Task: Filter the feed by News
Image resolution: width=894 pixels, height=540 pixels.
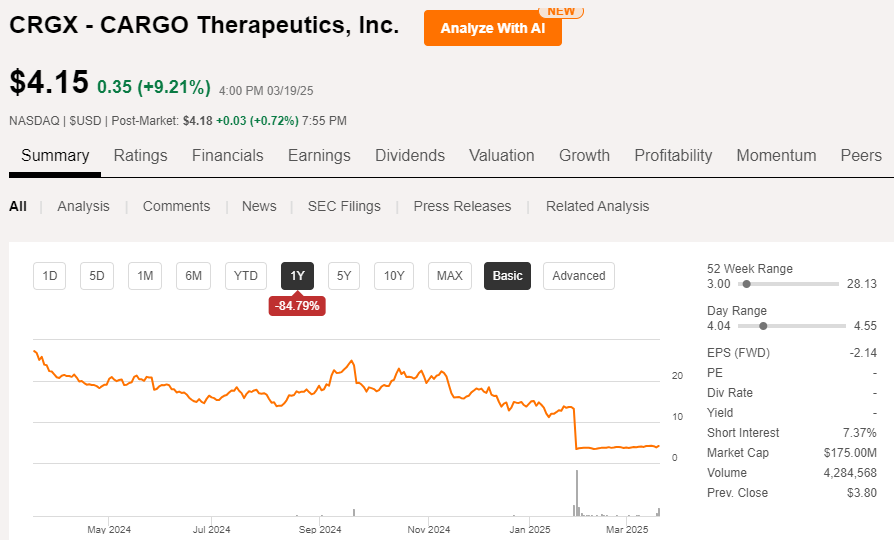Action: tap(259, 206)
